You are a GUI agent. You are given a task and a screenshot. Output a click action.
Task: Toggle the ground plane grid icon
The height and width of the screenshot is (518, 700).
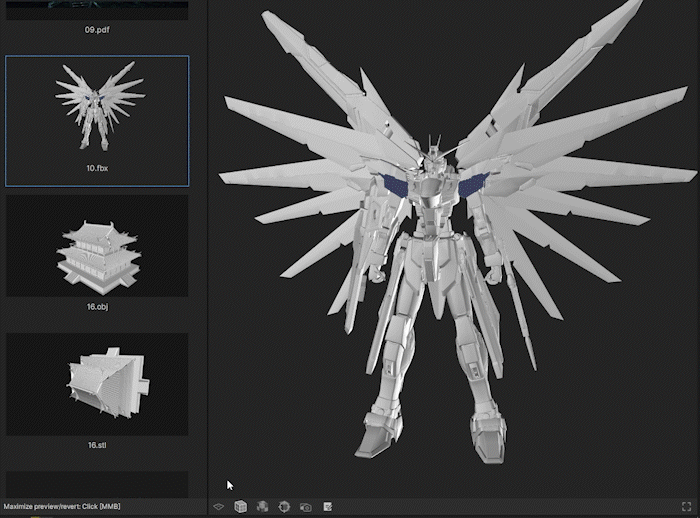[x=218, y=506]
